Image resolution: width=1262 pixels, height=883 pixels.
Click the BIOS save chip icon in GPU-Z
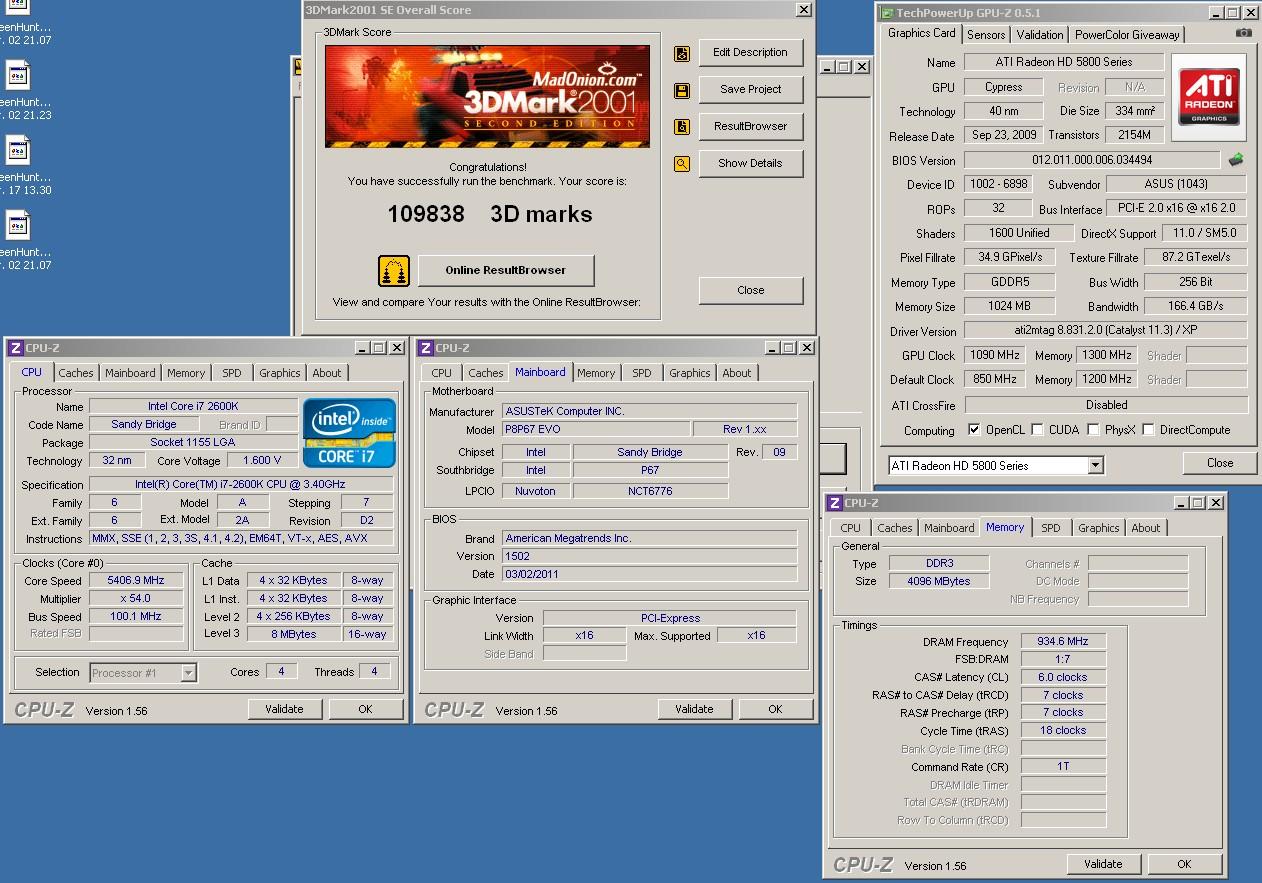[x=1236, y=160]
